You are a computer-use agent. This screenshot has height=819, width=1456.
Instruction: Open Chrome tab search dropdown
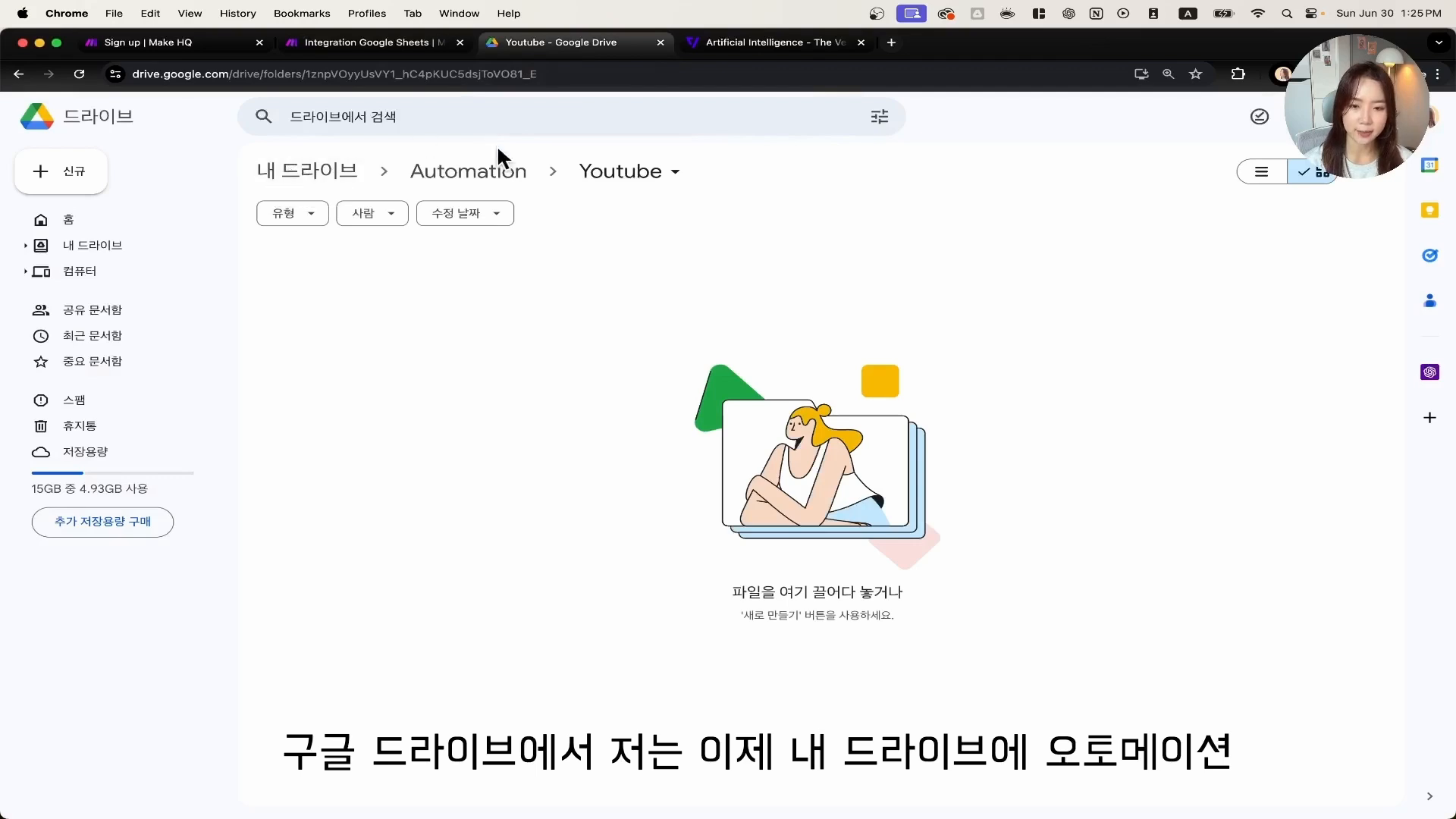(x=1439, y=42)
